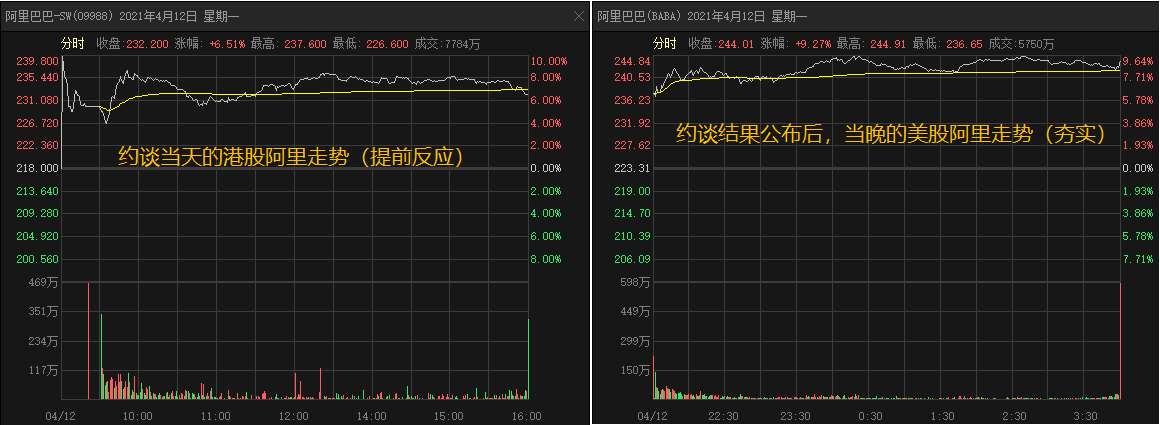1160x425 pixels.
Task: Click the 236.23 price axis label
Action: point(633,100)
